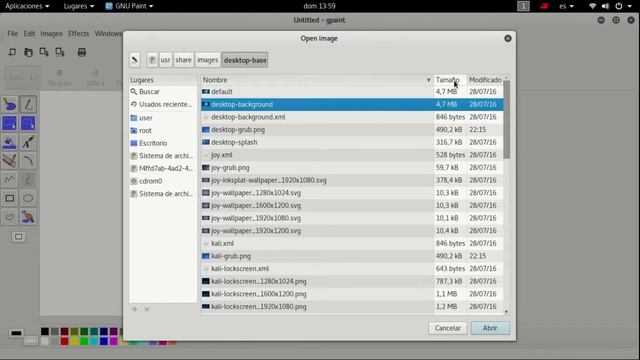Image resolution: width=640 pixels, height=360 pixels.
Task: Select the file named default
Action: 352,92
